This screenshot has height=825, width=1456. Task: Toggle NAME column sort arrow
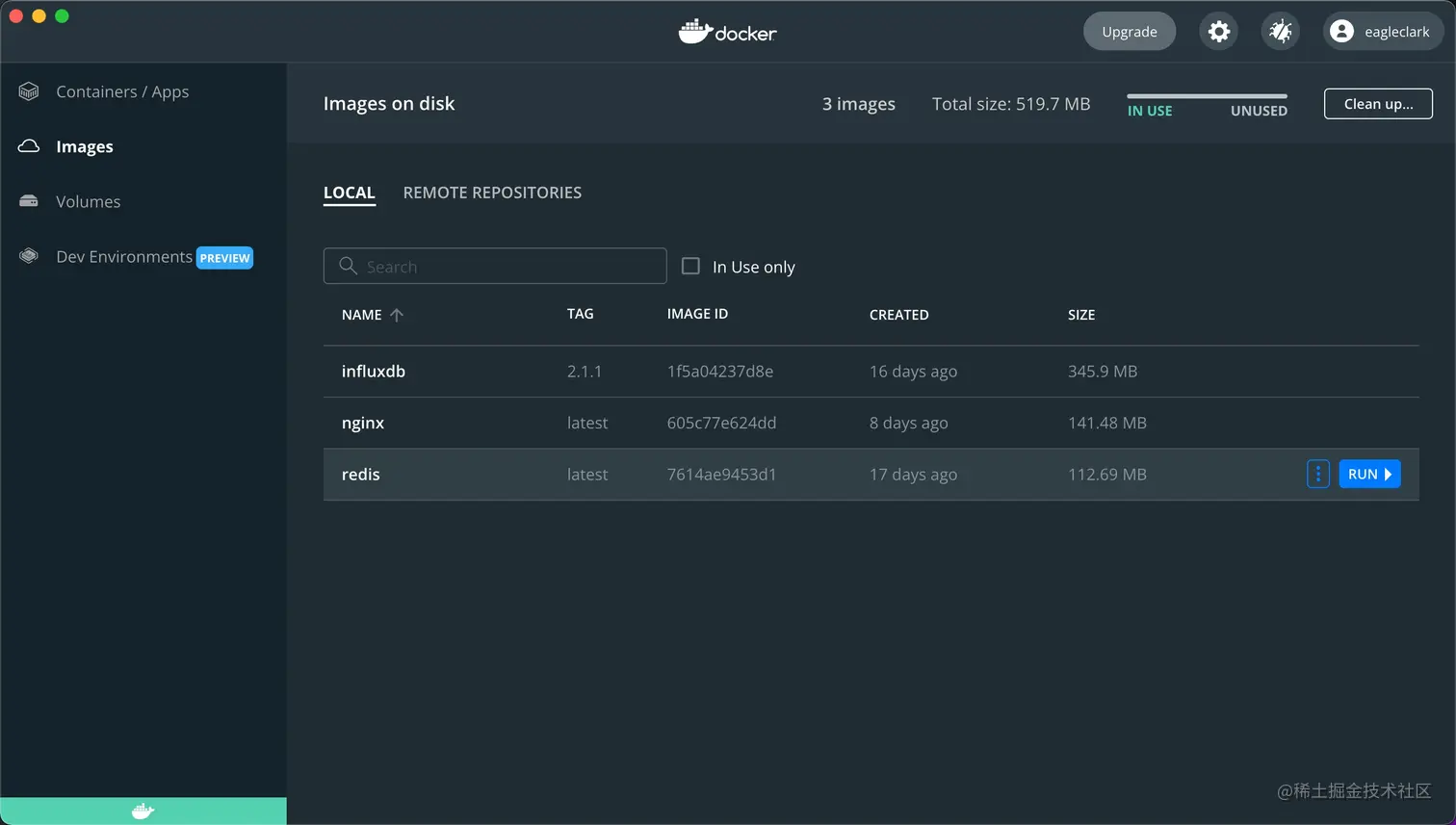(x=397, y=315)
